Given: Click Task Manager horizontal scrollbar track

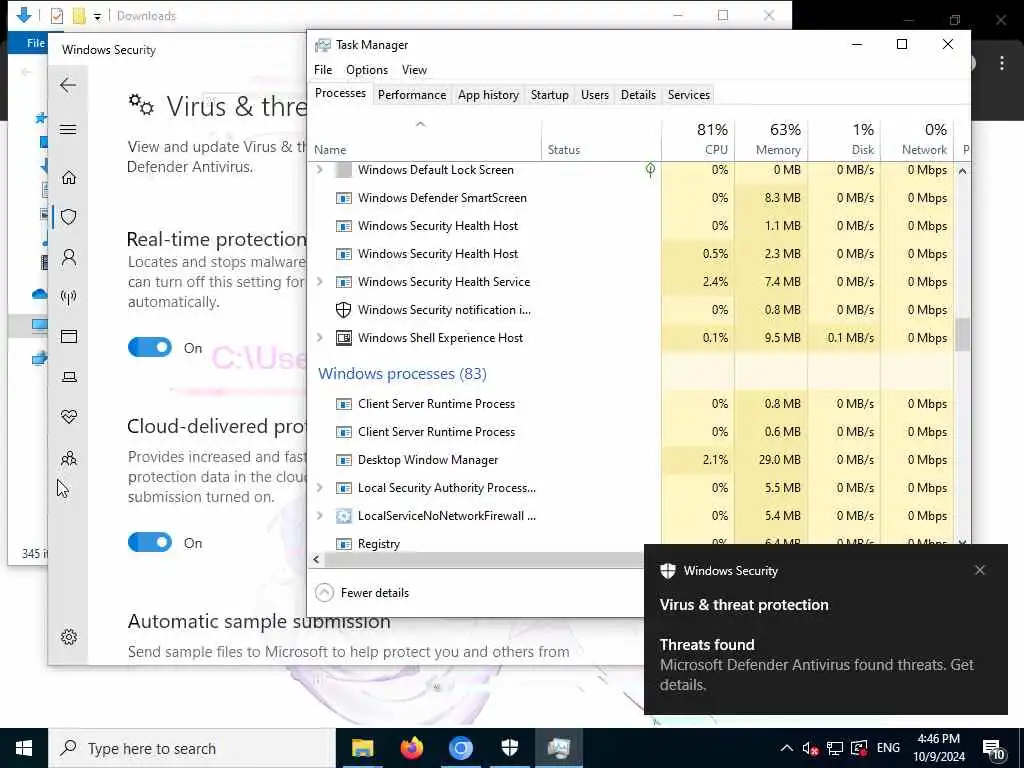Looking at the screenshot, I should pyautogui.click(x=483, y=560).
